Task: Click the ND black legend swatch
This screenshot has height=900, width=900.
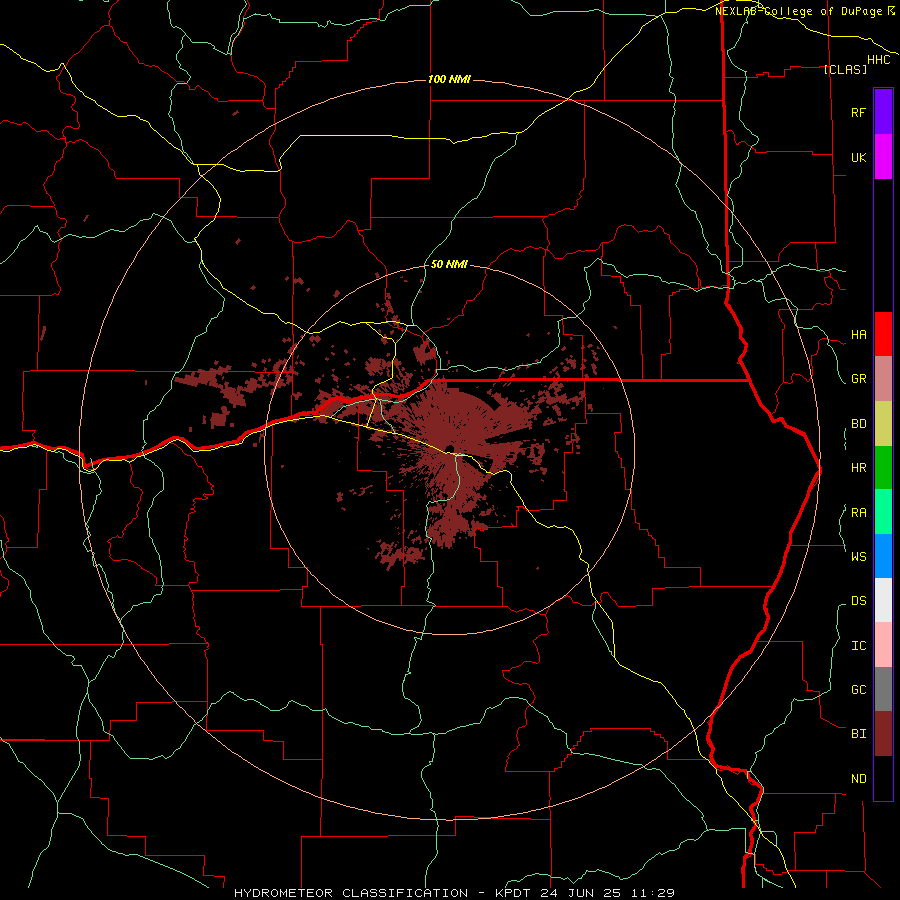Action: [x=883, y=778]
